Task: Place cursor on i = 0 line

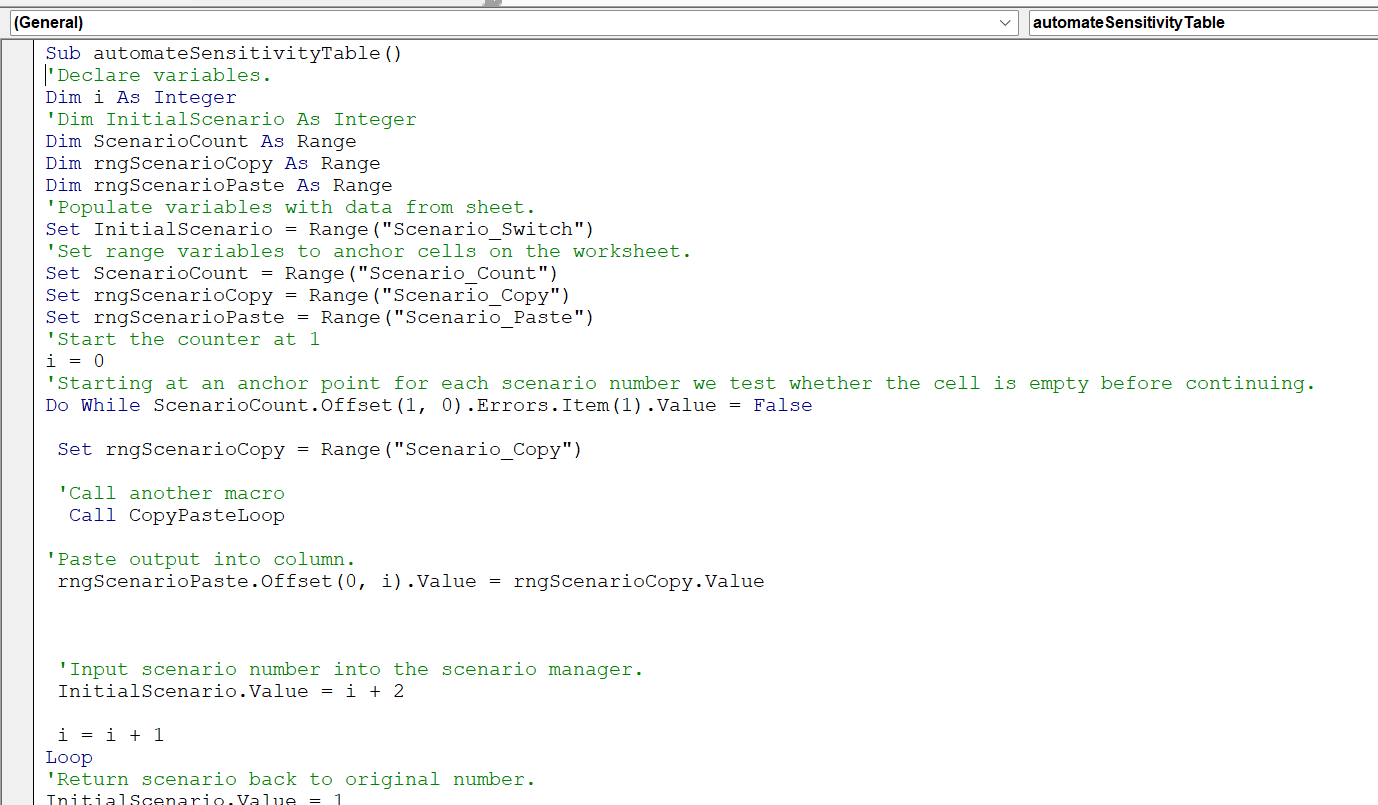Action: click(75, 361)
